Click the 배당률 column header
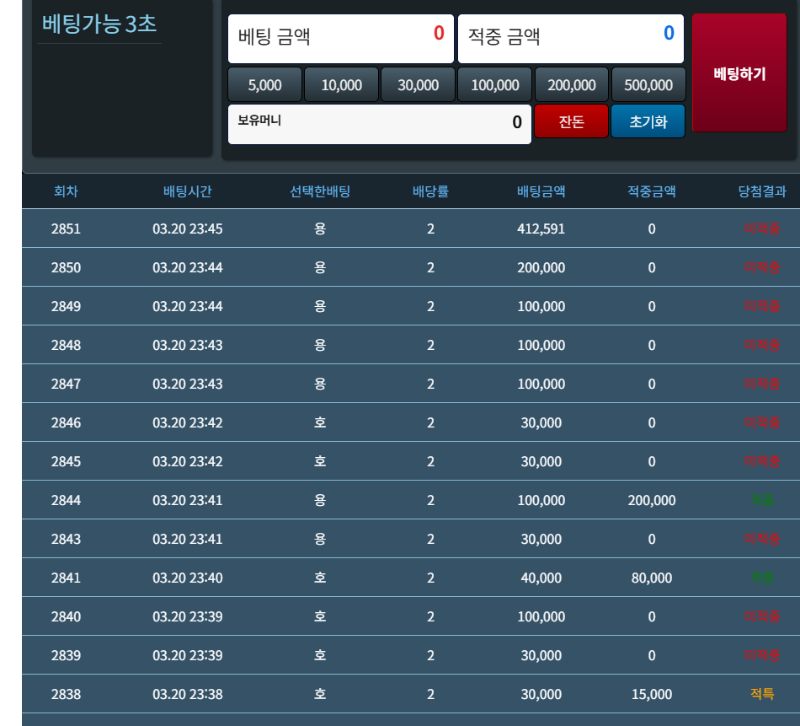This screenshot has height=726, width=800. tap(430, 191)
